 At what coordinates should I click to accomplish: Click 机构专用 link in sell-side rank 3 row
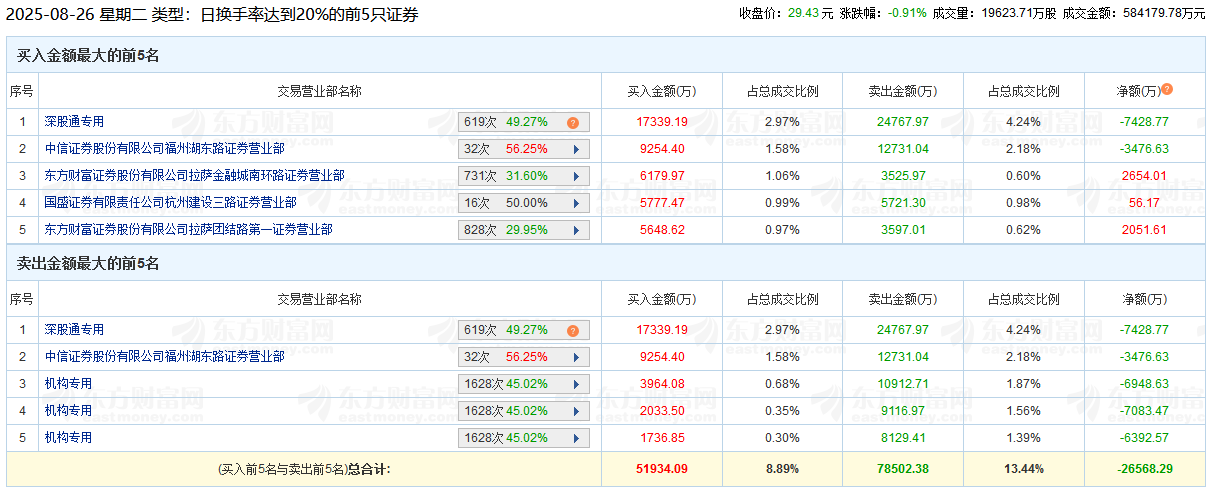point(68,384)
